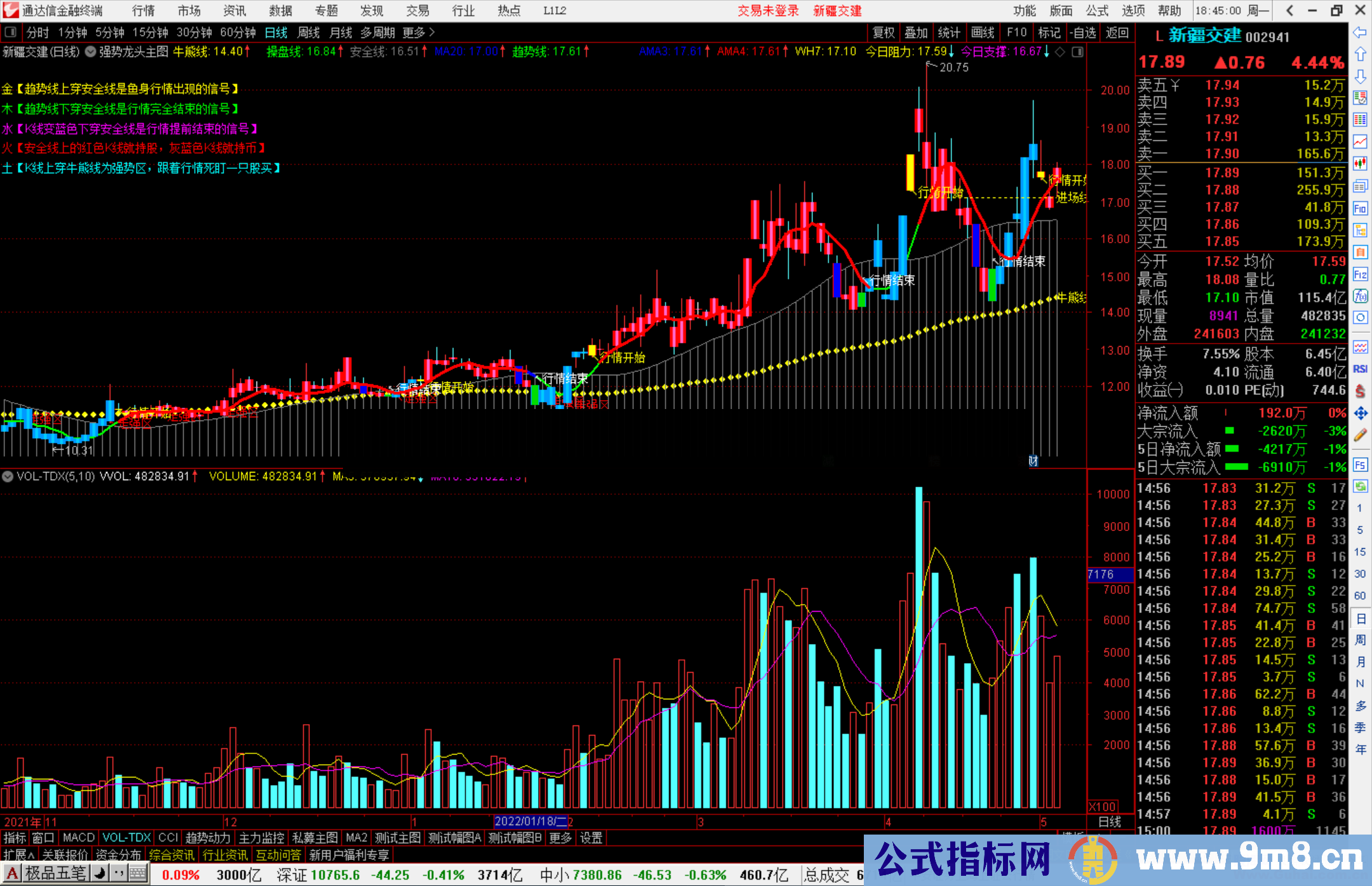Toggle the 周 weekly period in right sidebar
The width and height of the screenshot is (1372, 886).
click(1360, 640)
